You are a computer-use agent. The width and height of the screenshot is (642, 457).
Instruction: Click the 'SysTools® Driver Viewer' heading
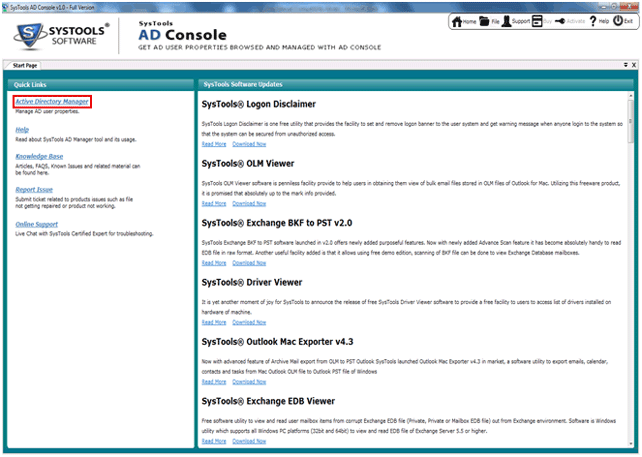[x=252, y=283]
